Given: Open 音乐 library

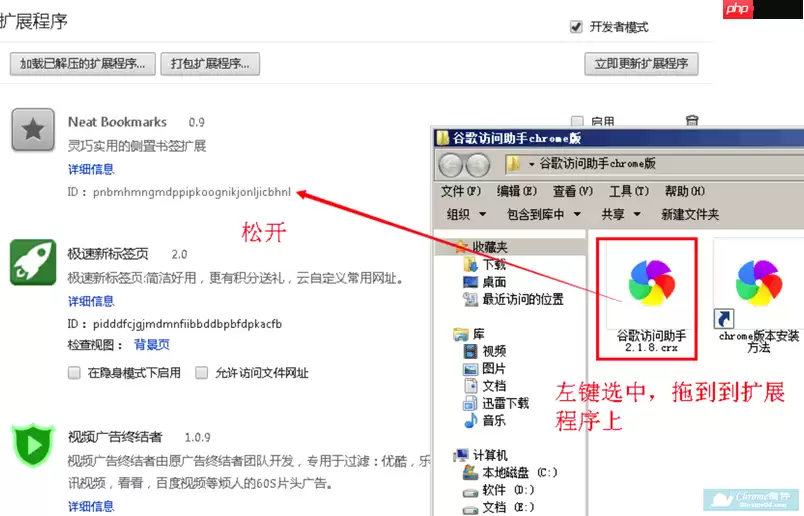Looking at the screenshot, I should click(x=485, y=421).
